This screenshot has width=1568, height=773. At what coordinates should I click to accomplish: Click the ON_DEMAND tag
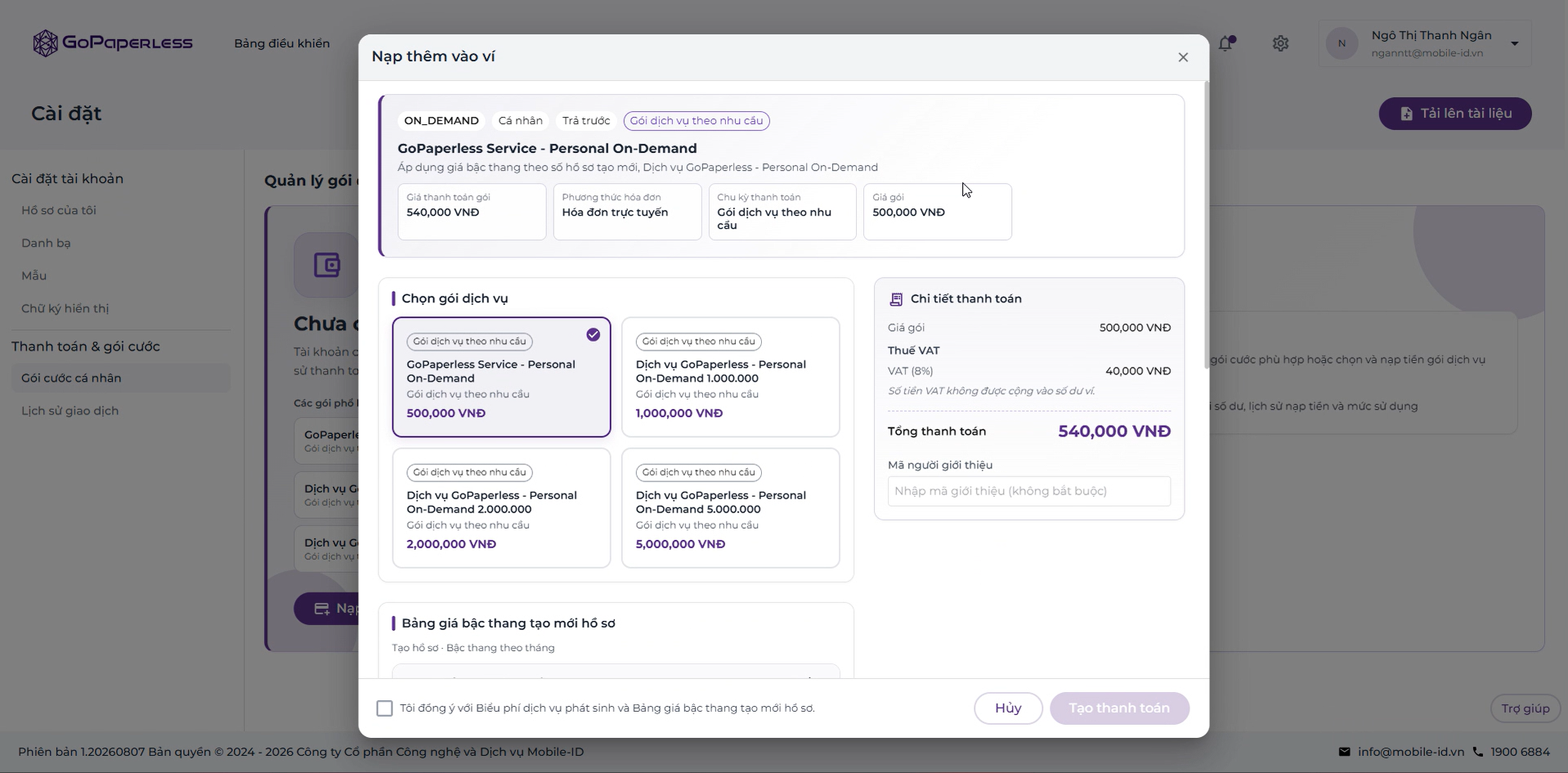(441, 121)
